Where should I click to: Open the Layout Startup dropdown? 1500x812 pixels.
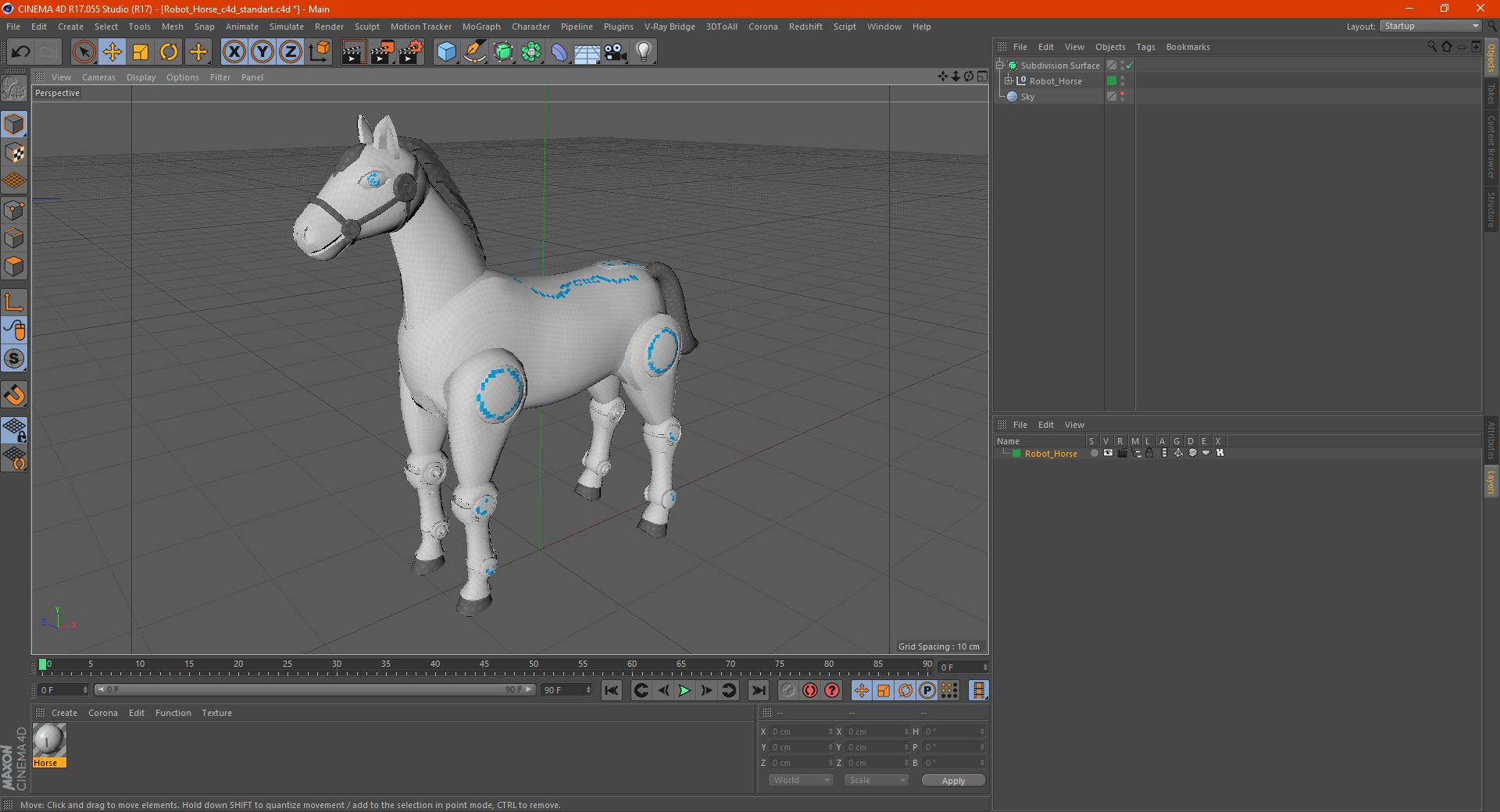pos(1430,26)
